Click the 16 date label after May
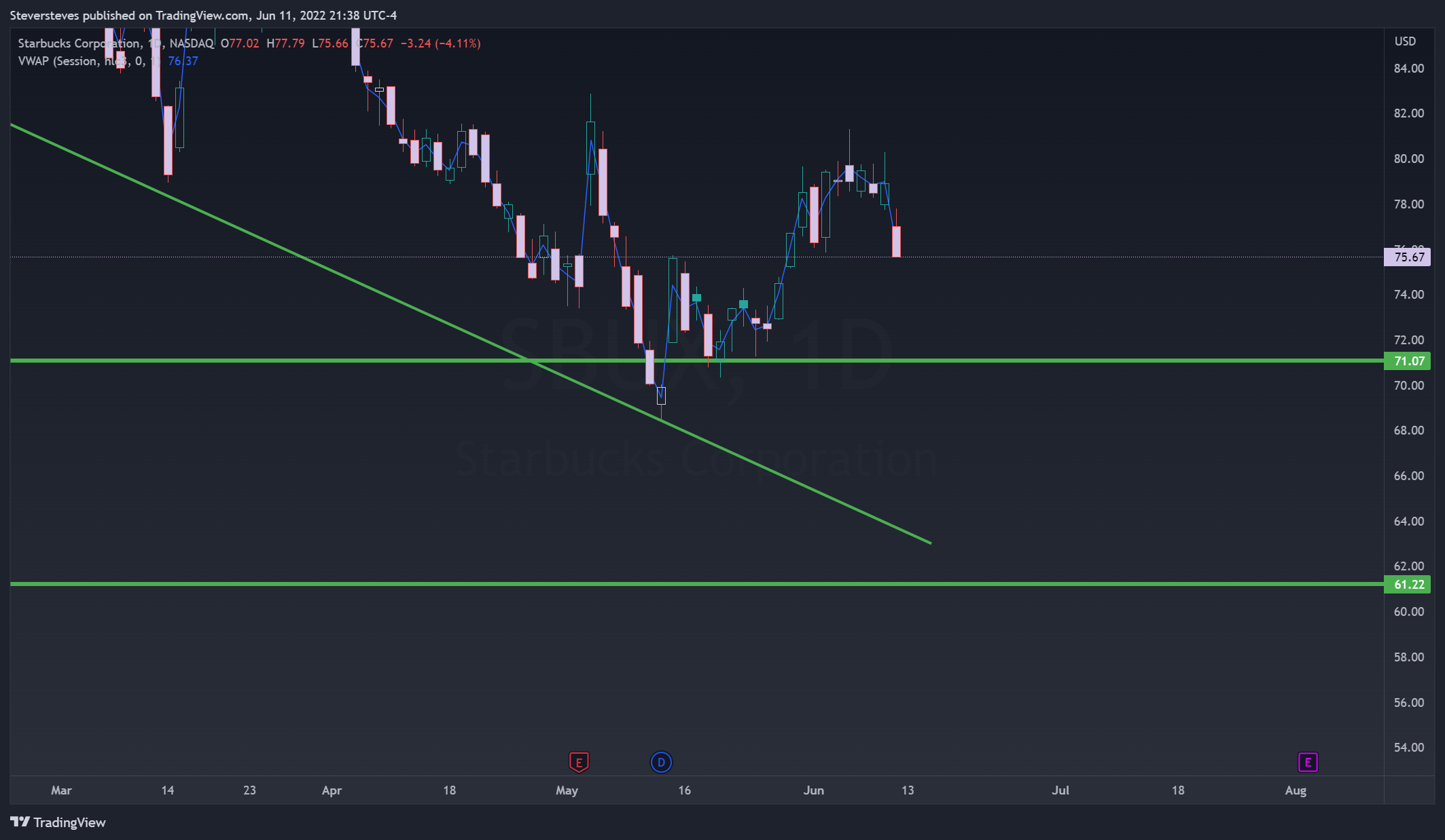 [x=684, y=790]
